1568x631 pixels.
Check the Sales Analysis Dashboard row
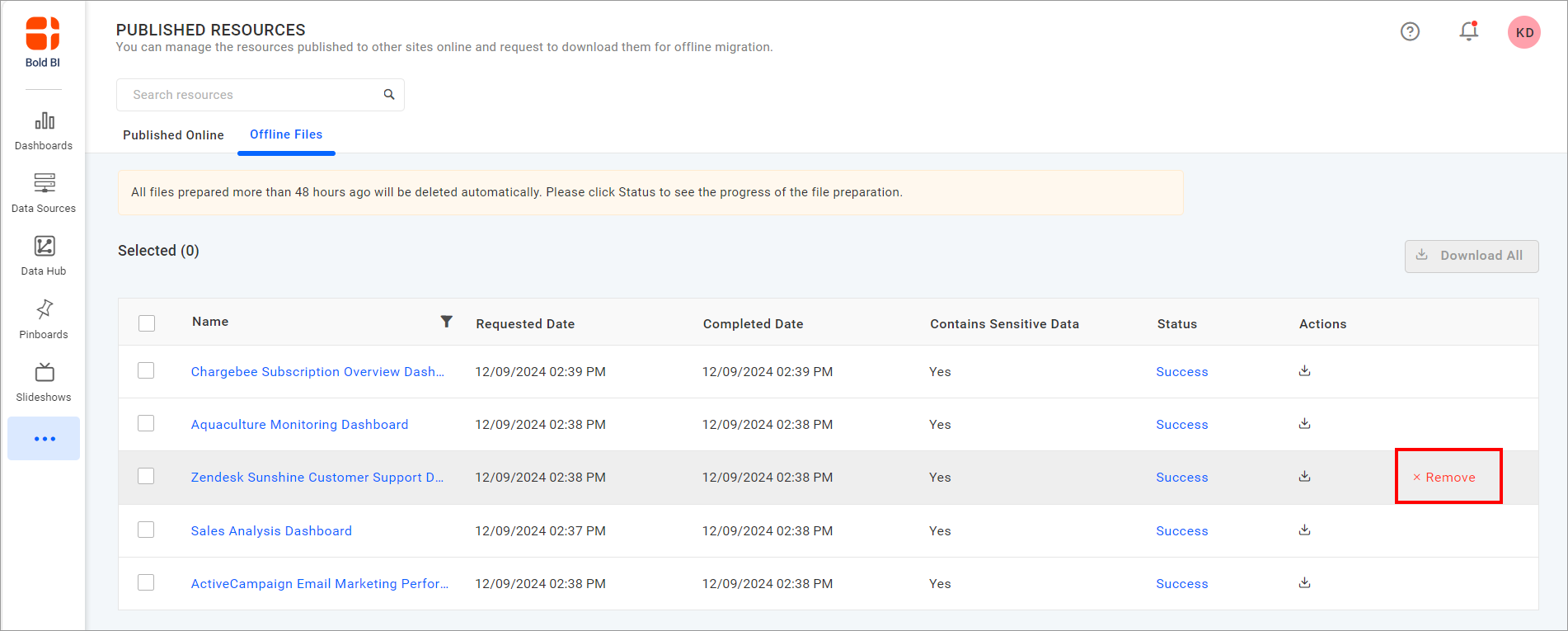(x=146, y=530)
